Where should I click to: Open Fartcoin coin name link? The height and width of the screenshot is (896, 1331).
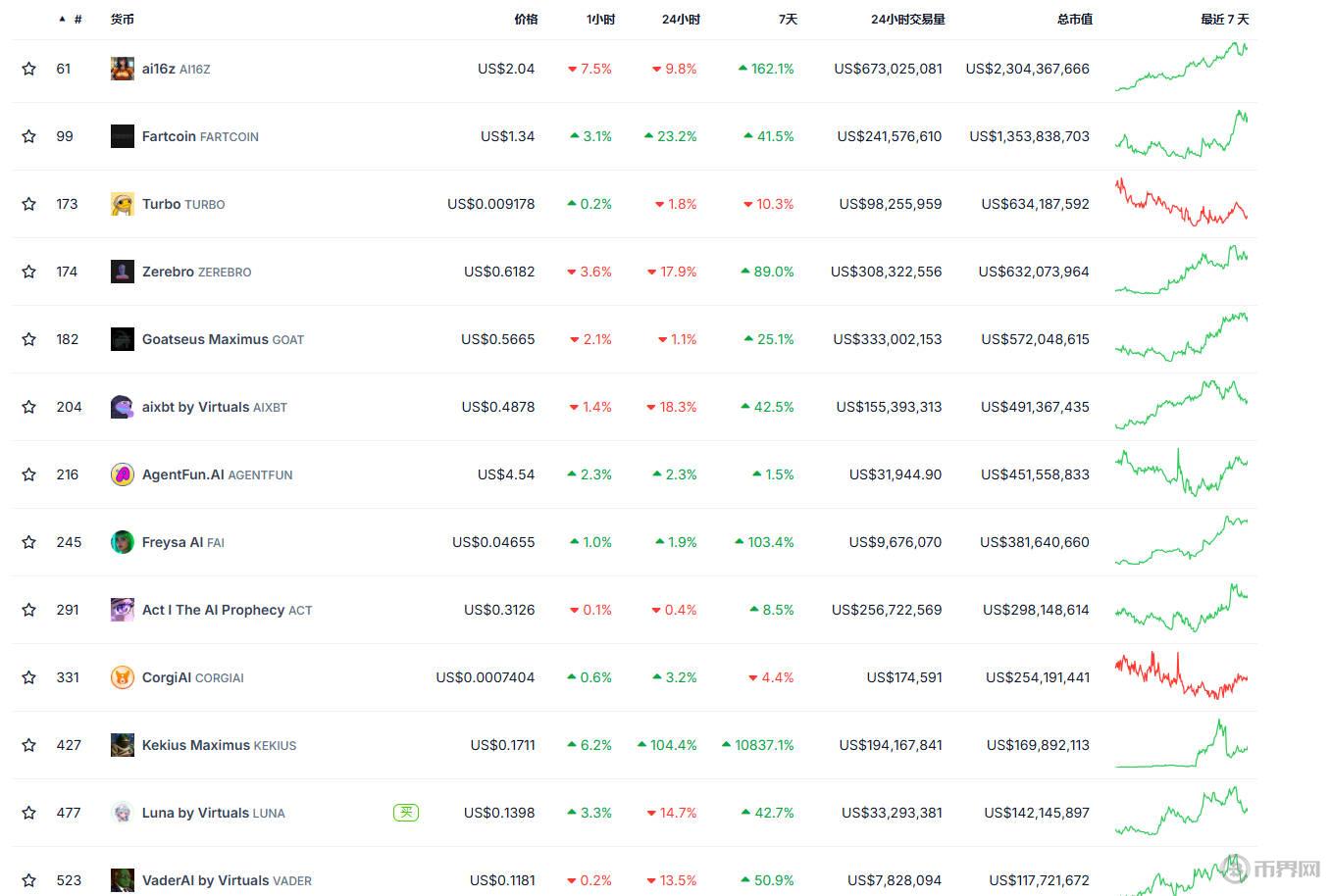(169, 136)
